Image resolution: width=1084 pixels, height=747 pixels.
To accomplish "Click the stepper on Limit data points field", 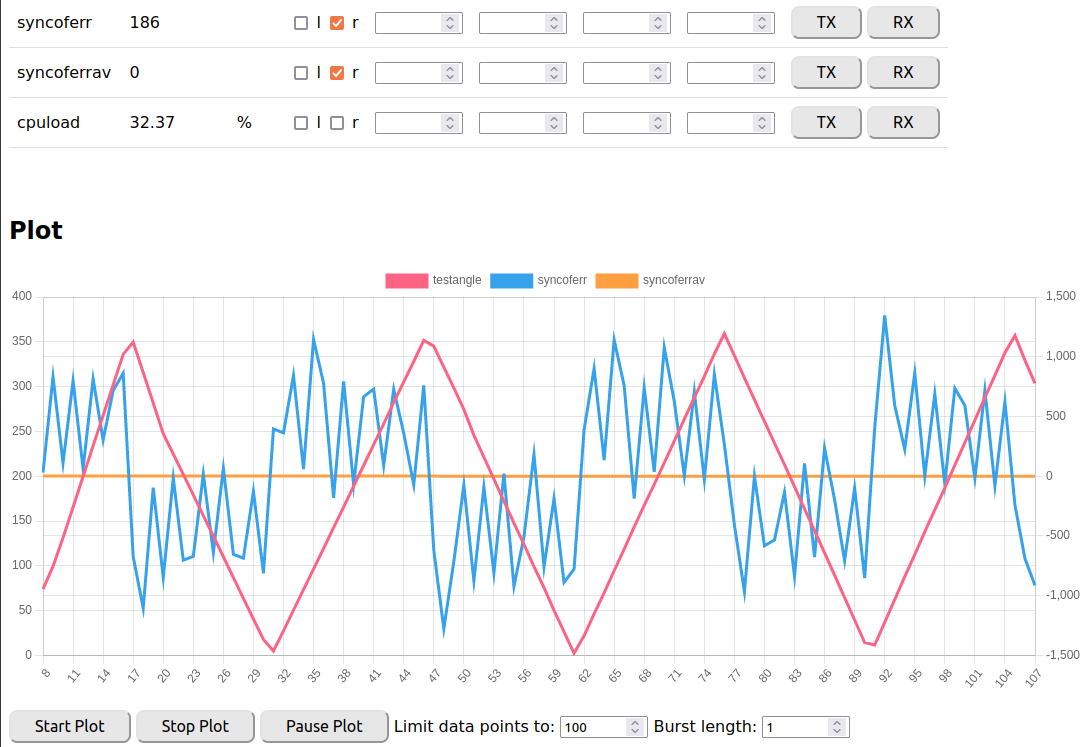I will 636,727.
